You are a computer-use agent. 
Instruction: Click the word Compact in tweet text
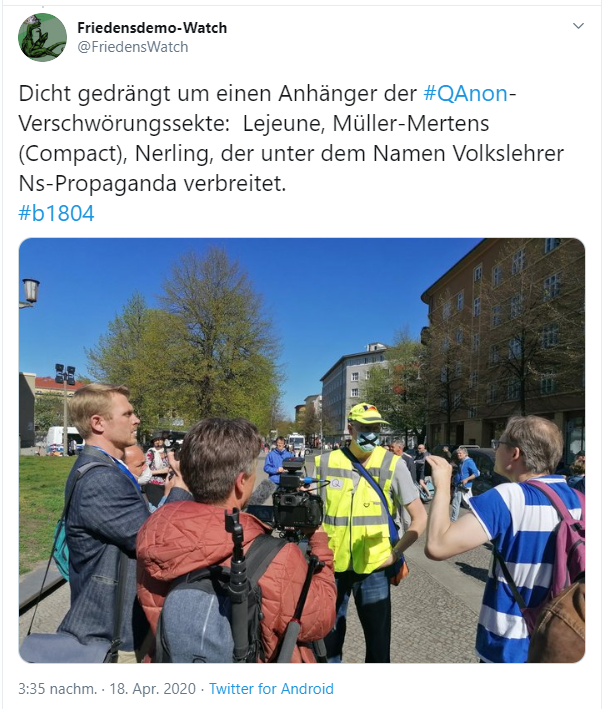point(70,154)
